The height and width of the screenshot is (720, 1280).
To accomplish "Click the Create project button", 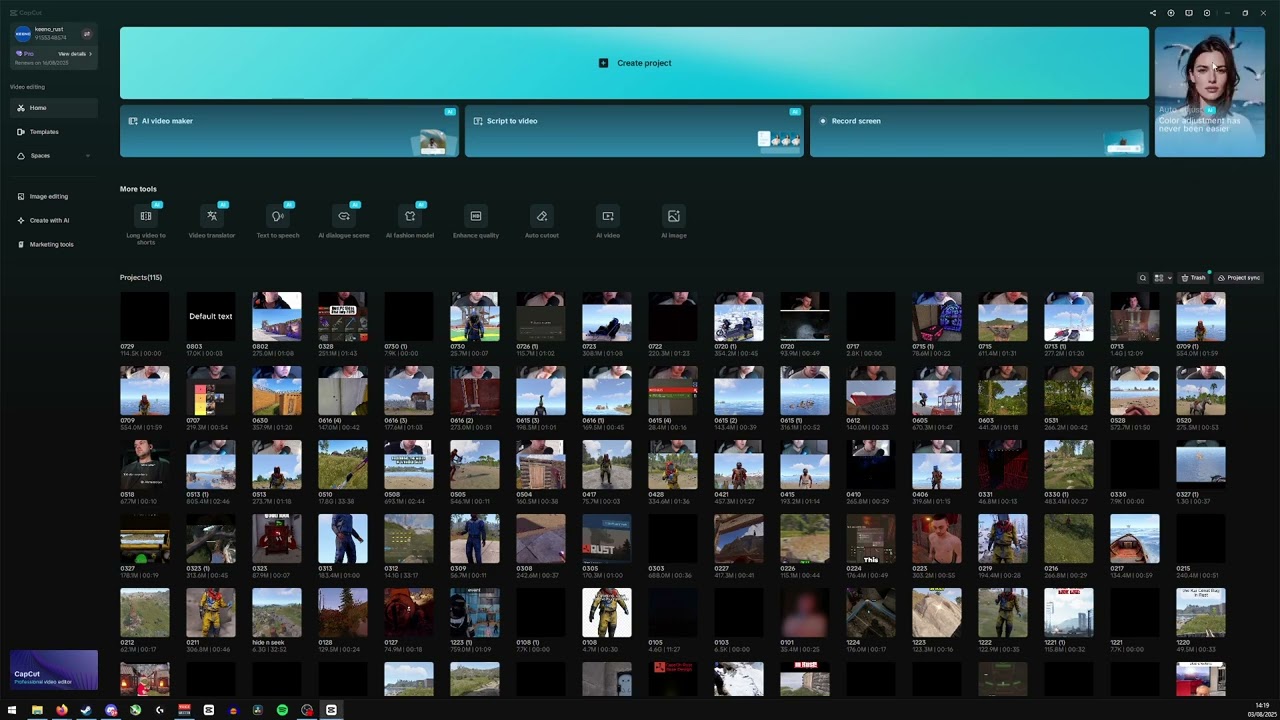I will coord(634,63).
